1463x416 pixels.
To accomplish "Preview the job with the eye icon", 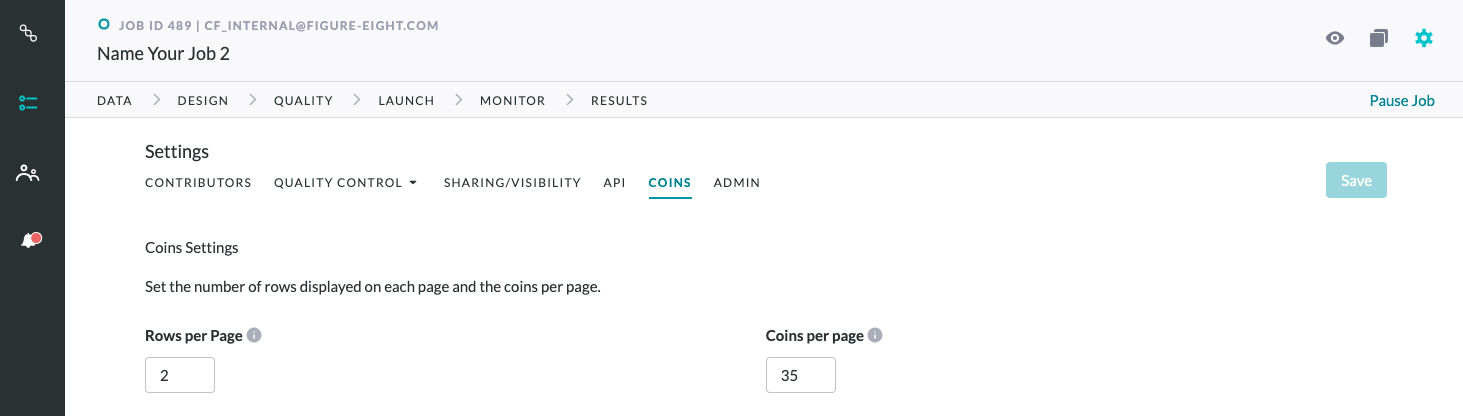I will [x=1334, y=38].
